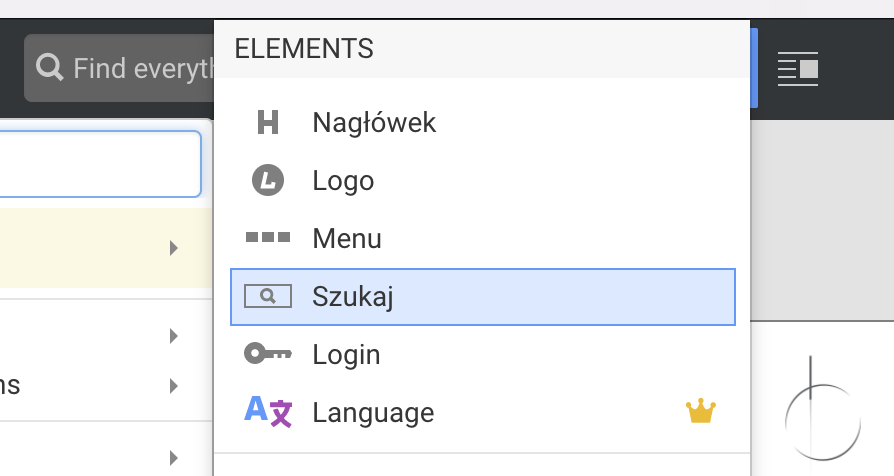The height and width of the screenshot is (476, 894).
Task: Select the Menu element entry
Action: point(347,239)
